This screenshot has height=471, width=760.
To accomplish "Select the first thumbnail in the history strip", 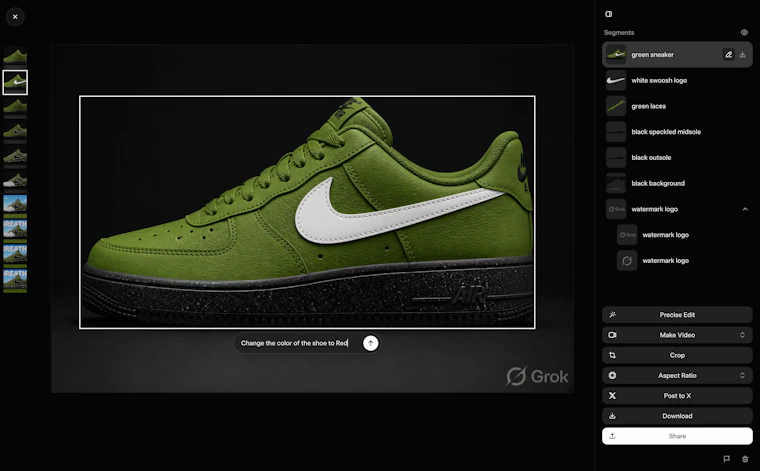I will pos(15,57).
